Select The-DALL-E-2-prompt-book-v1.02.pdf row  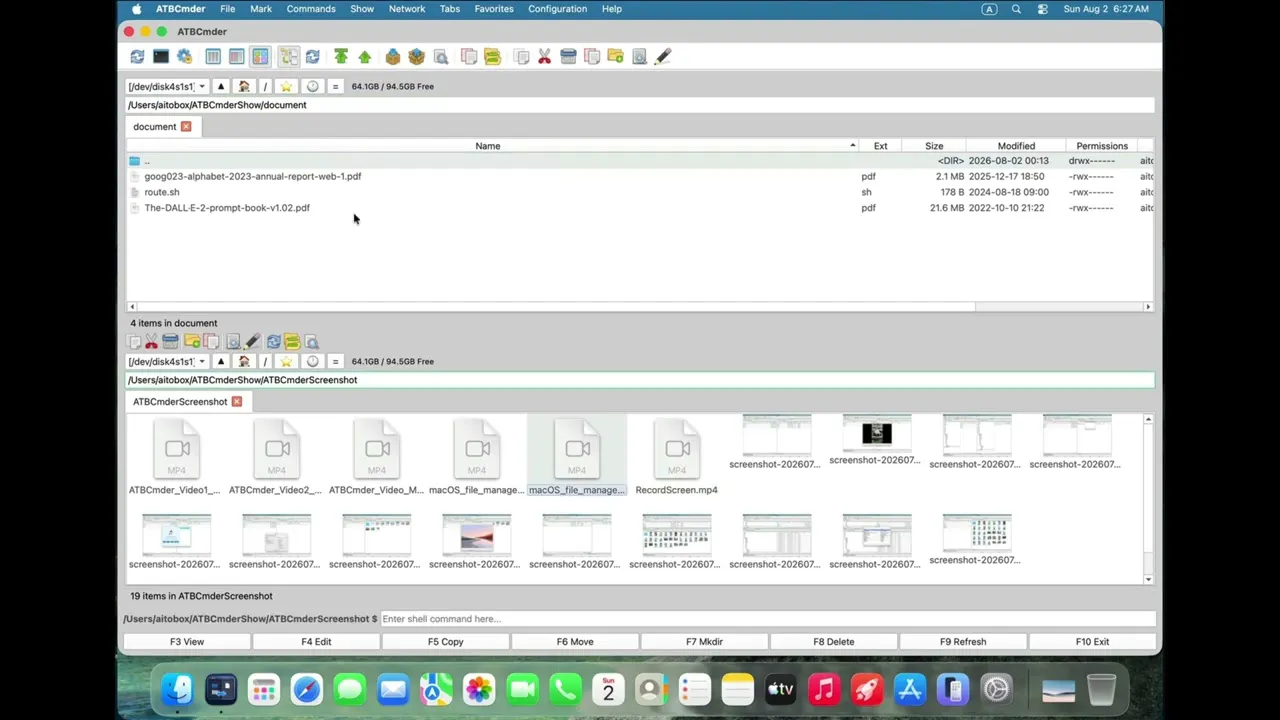640,208
